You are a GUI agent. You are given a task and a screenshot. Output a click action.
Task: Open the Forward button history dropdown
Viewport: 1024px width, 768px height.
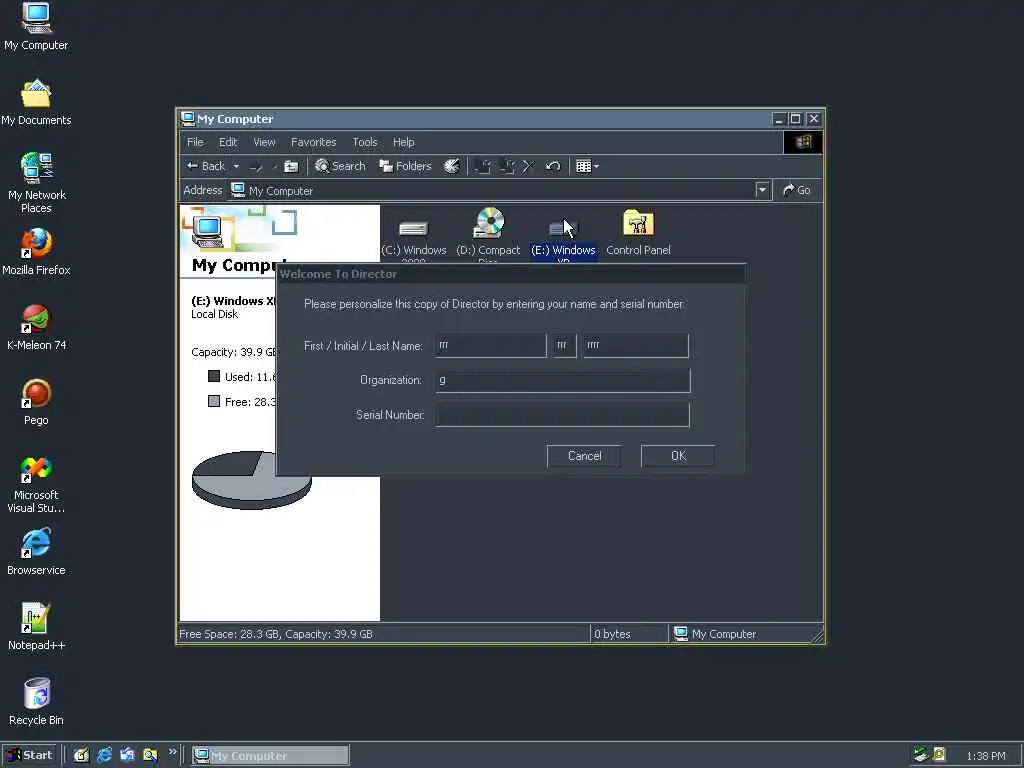click(x=274, y=167)
